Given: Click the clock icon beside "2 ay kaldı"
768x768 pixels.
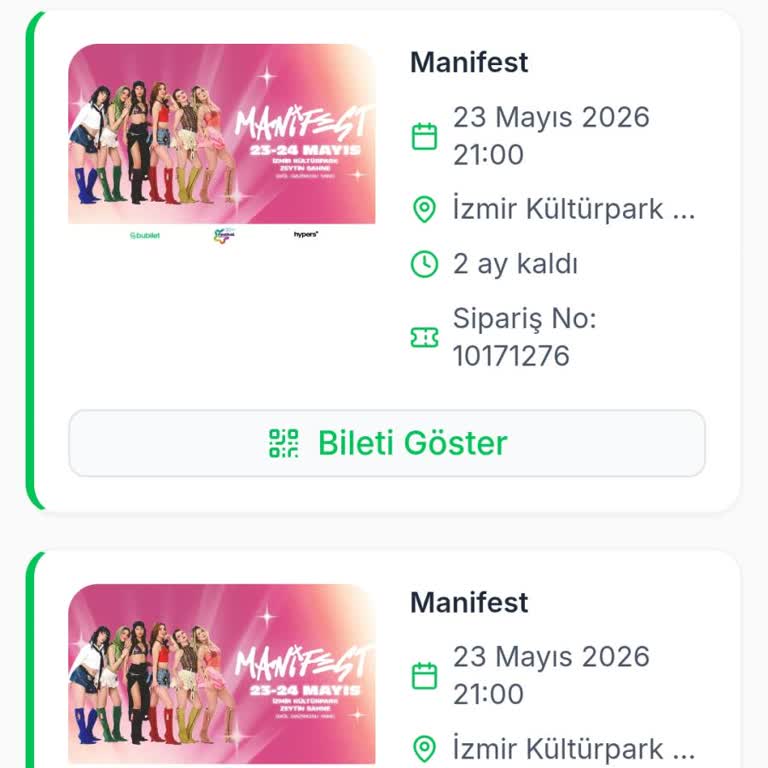Looking at the screenshot, I should pos(425,264).
